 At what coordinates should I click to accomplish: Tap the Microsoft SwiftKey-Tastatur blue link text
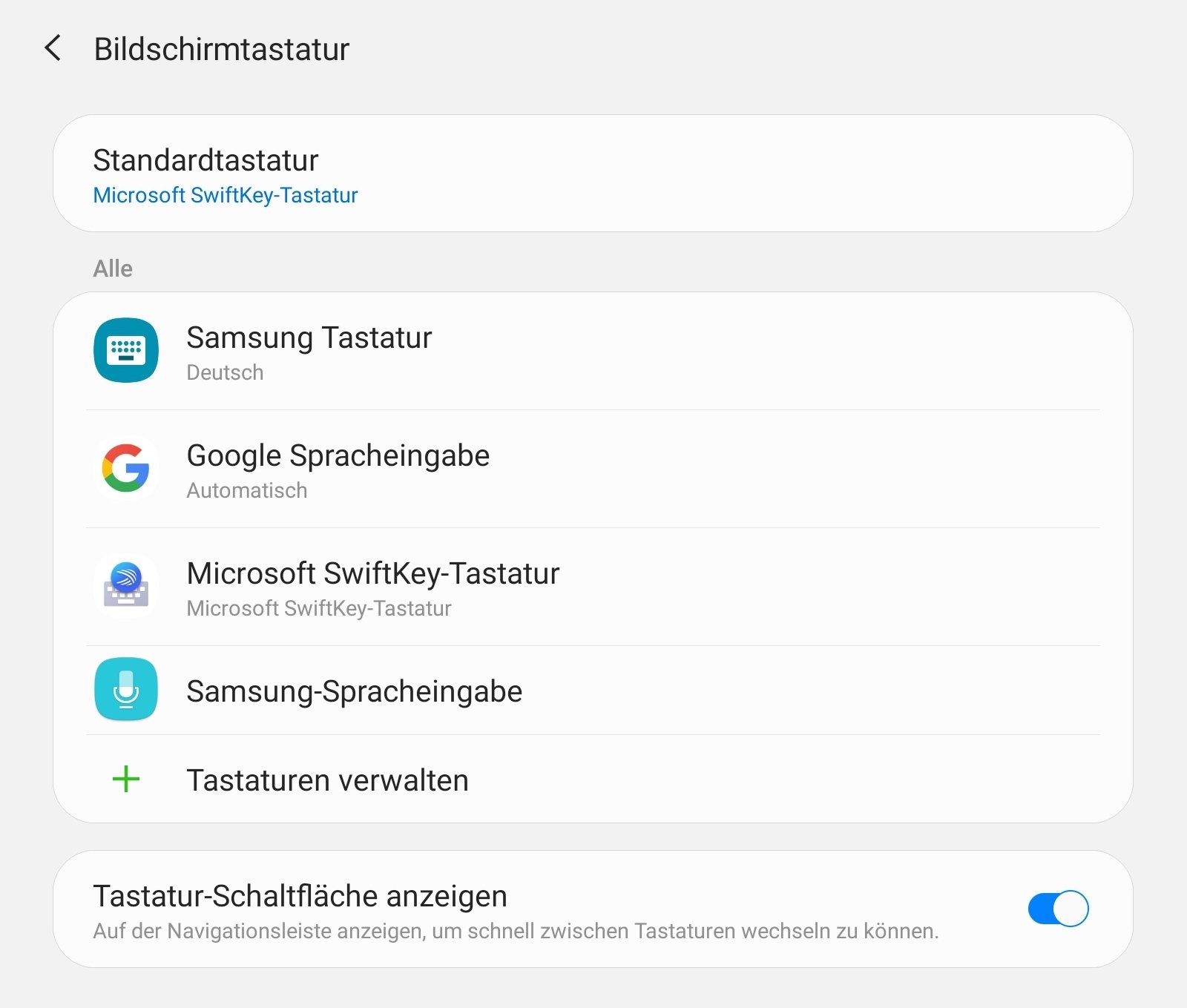(226, 195)
